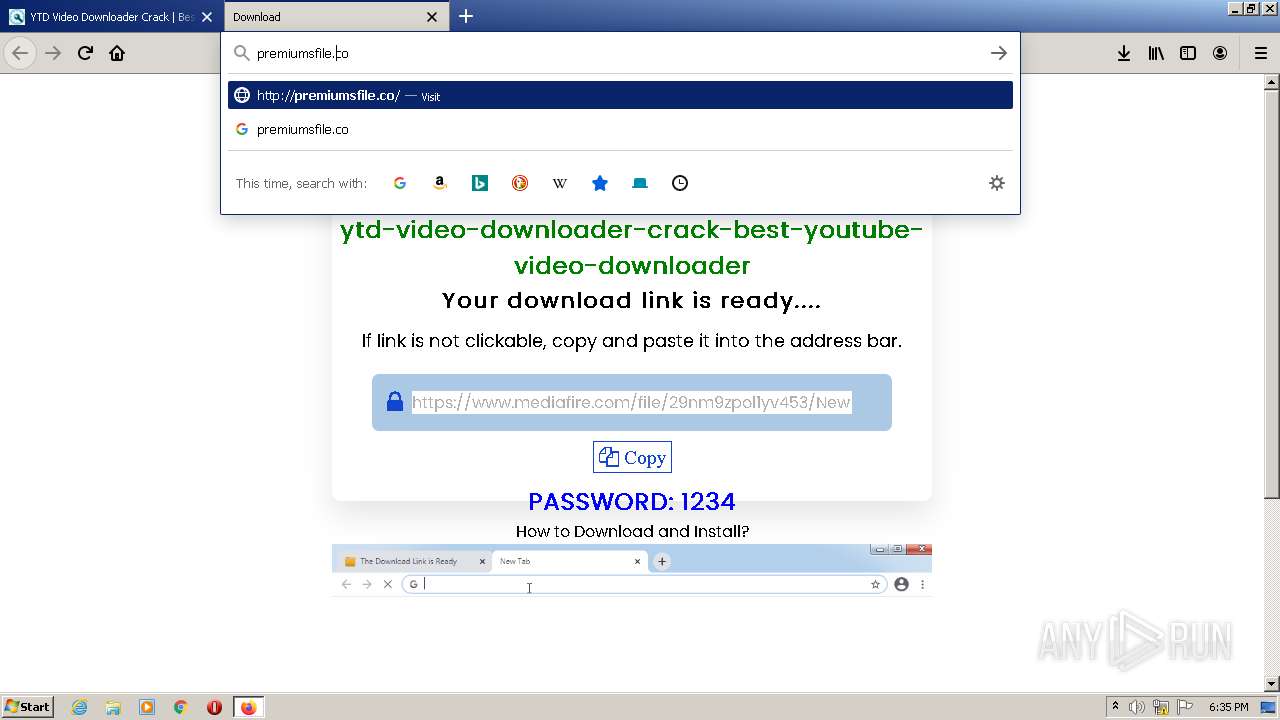
Task: Go to the typed address arrow
Action: point(998,53)
